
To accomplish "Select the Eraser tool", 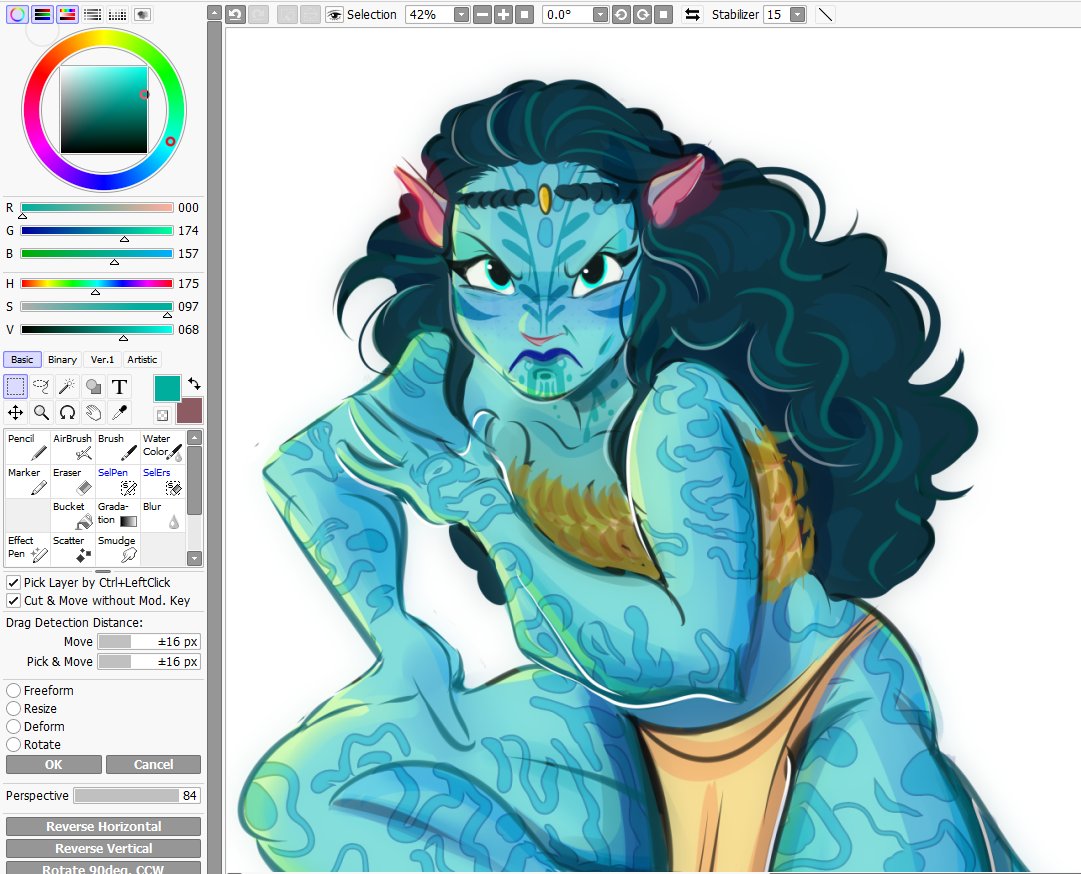I will point(72,481).
